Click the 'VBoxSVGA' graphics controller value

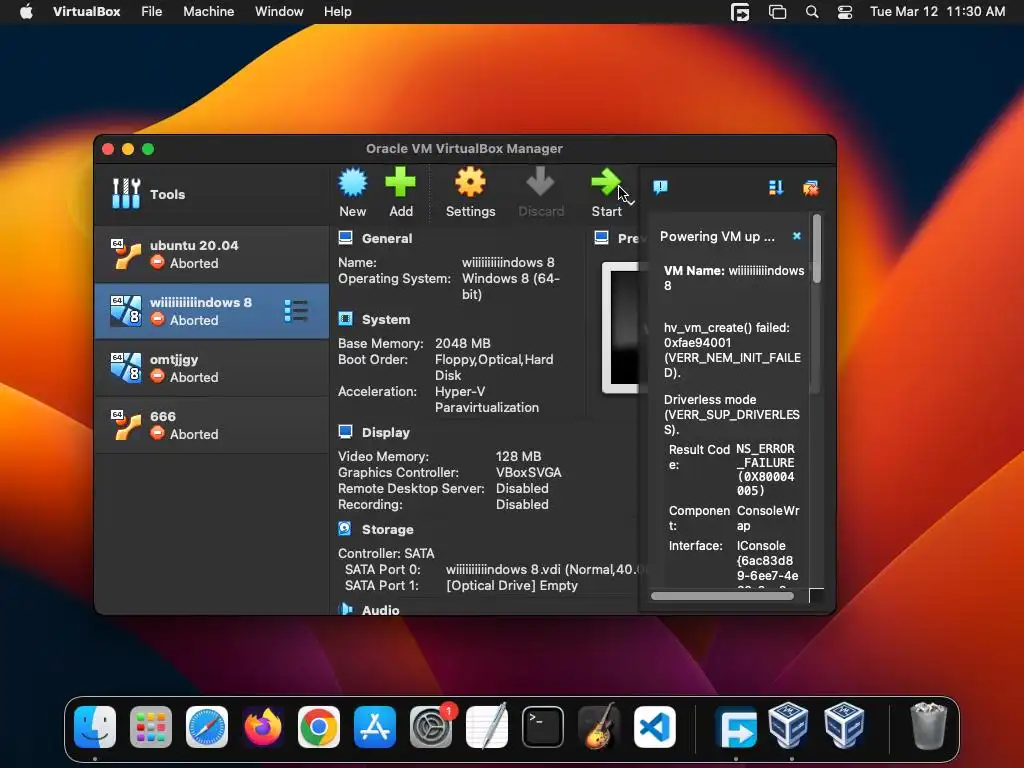coord(528,472)
